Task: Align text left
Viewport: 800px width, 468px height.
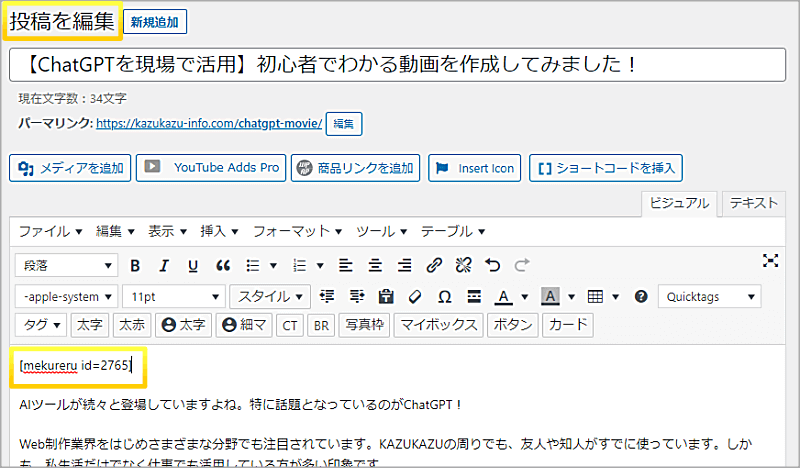Action: pos(346,265)
